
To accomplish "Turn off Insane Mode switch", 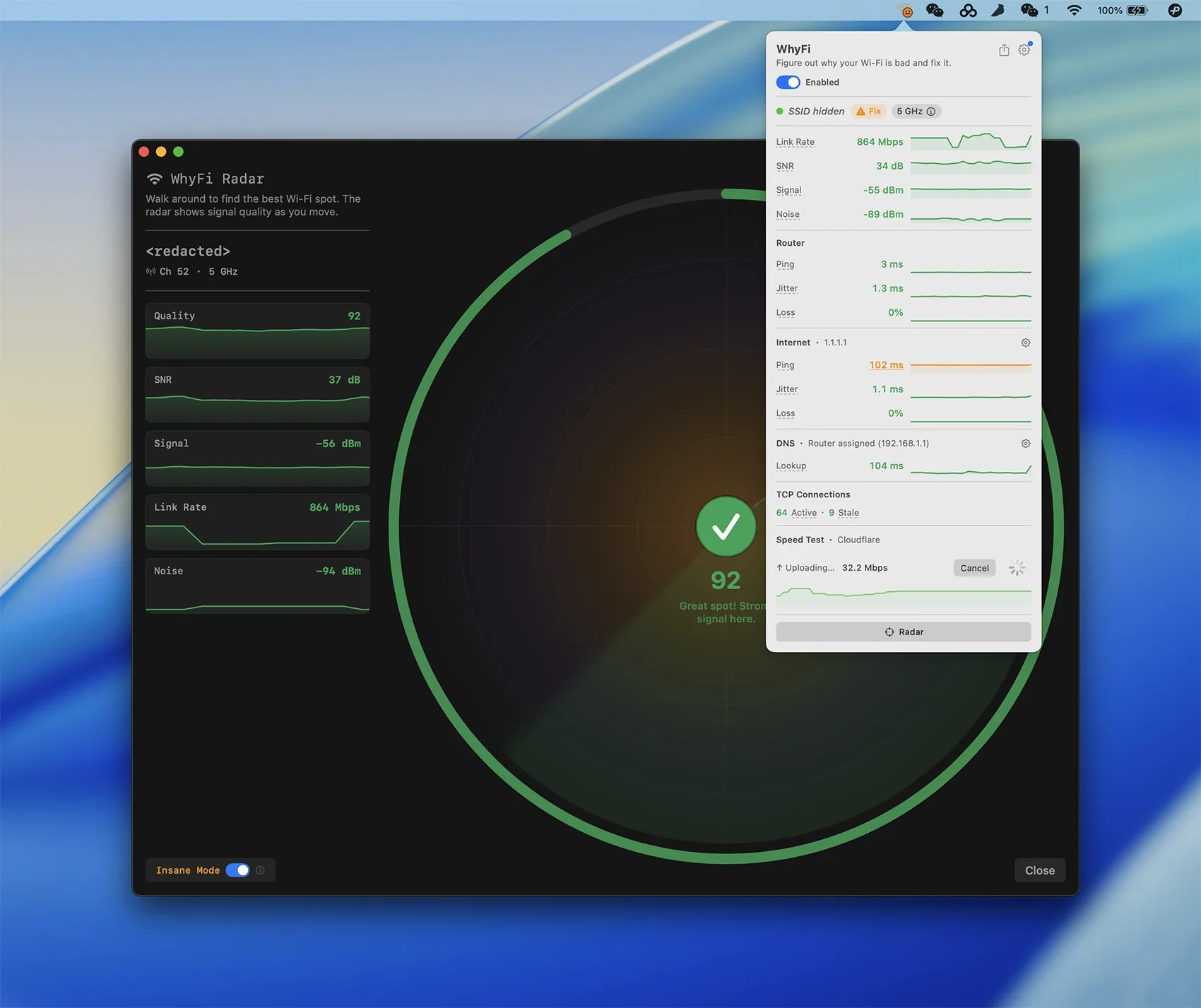I will point(238,870).
